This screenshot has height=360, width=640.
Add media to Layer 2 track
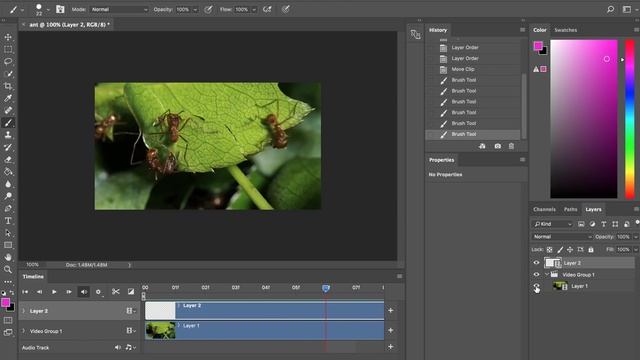tap(391, 311)
